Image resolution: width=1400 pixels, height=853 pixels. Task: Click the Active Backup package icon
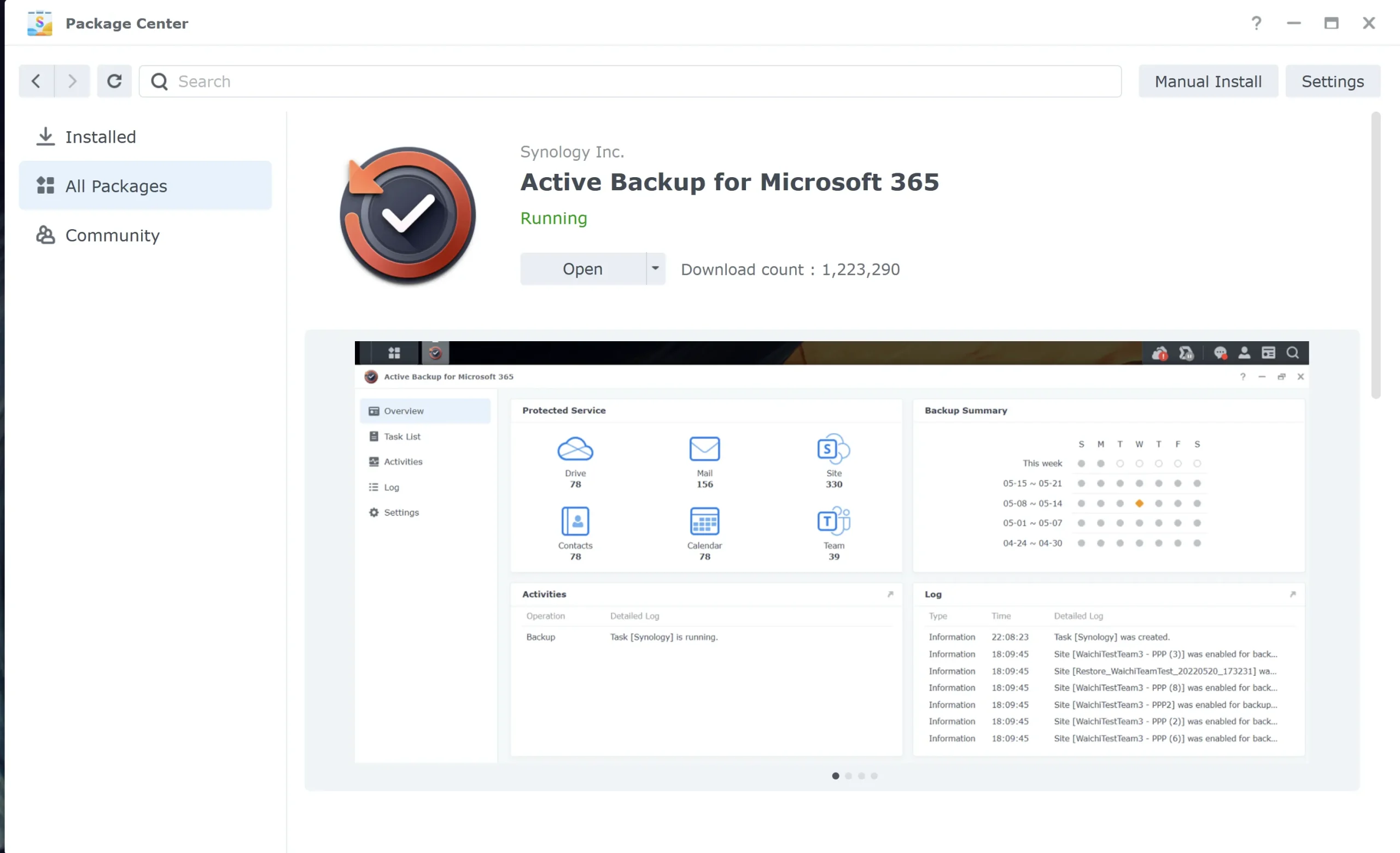tap(407, 216)
